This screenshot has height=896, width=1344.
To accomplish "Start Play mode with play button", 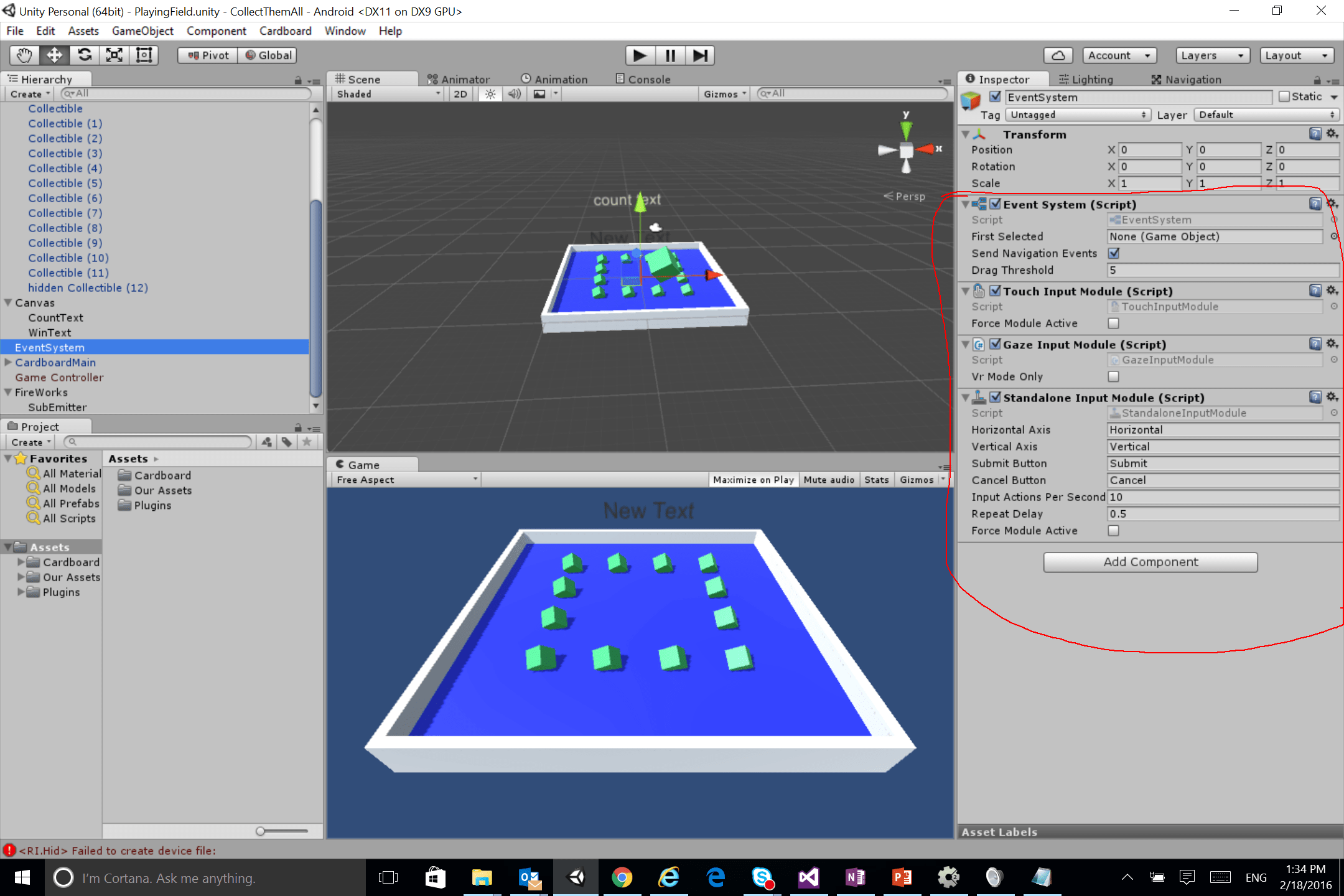I will point(640,55).
